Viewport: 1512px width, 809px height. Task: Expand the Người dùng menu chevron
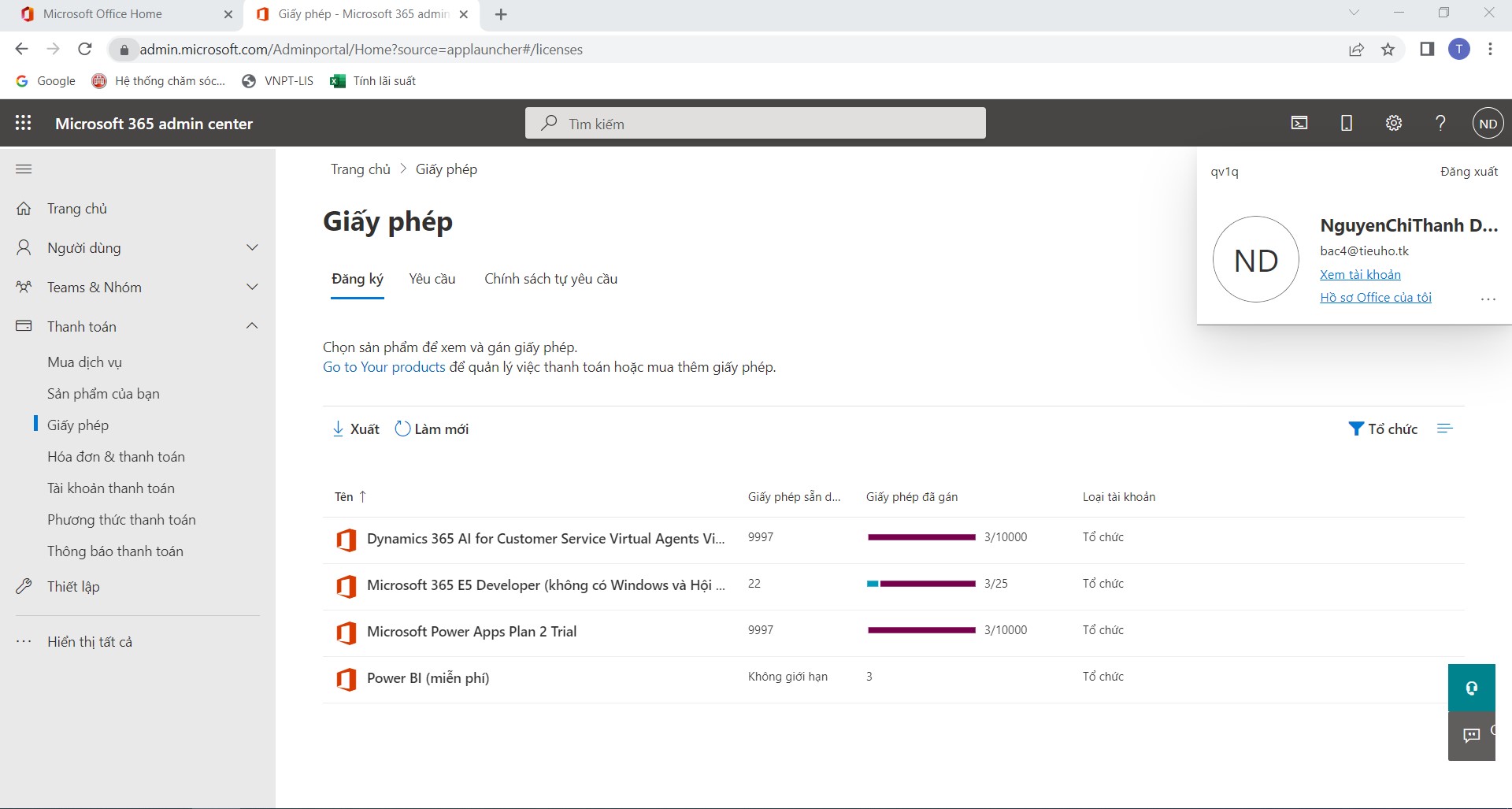252,247
